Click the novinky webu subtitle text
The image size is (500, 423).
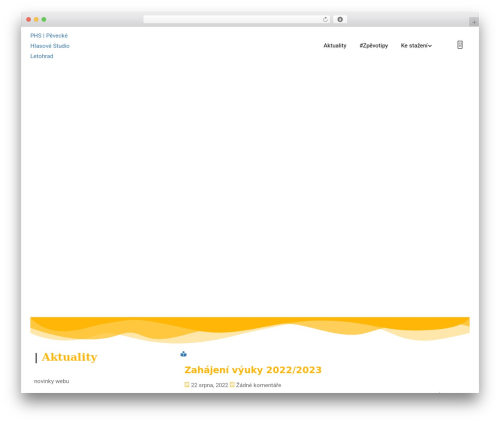pos(51,381)
